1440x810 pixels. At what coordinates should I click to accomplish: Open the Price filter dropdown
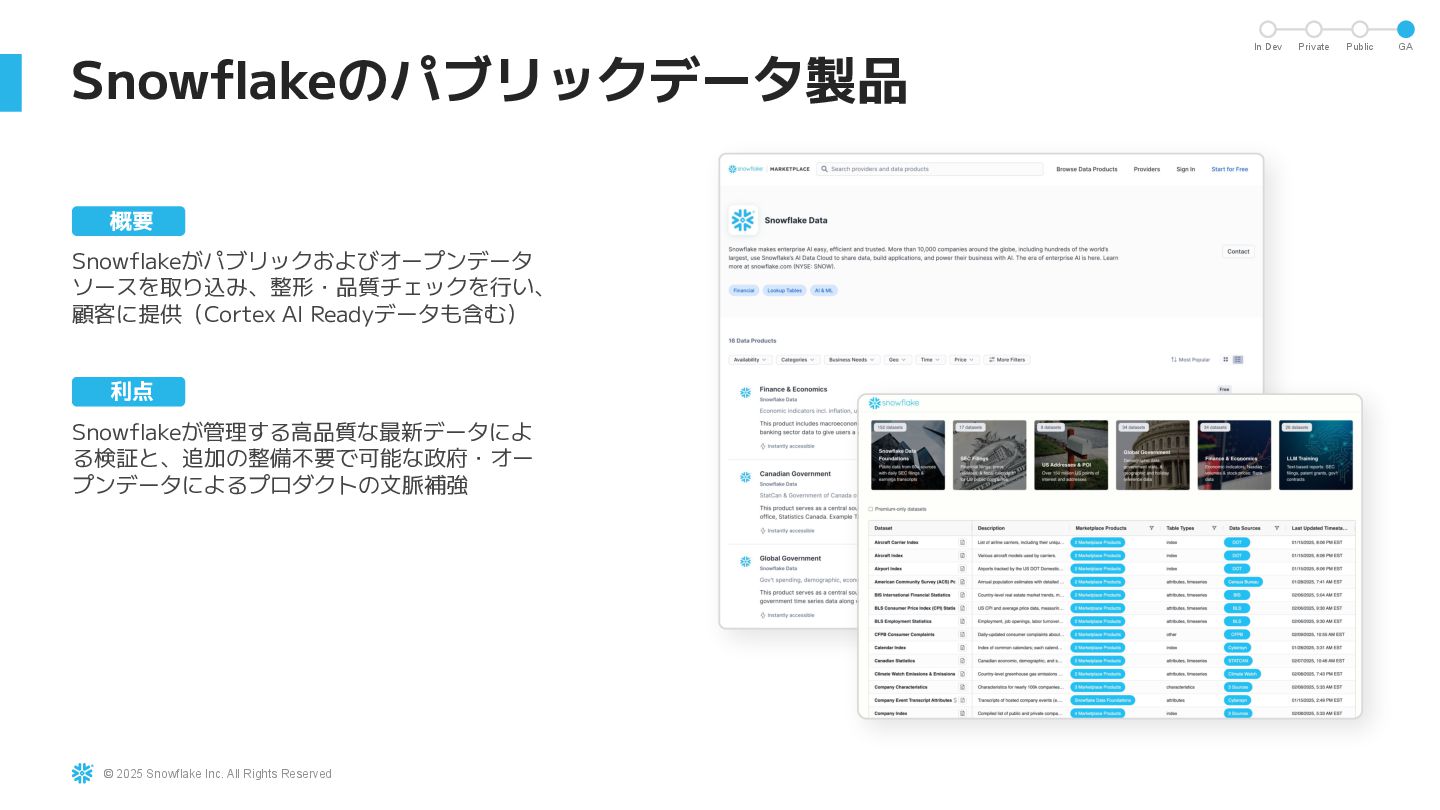coord(964,359)
